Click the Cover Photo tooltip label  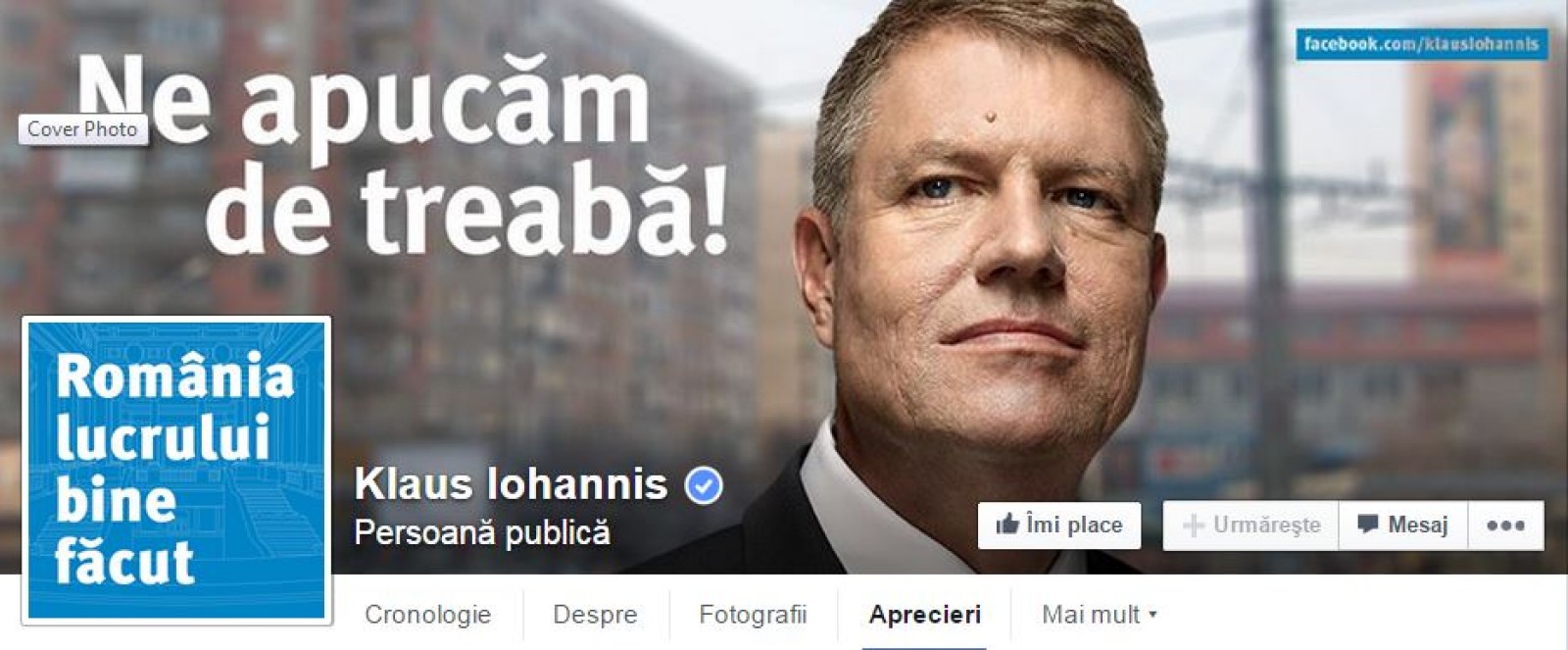point(82,129)
